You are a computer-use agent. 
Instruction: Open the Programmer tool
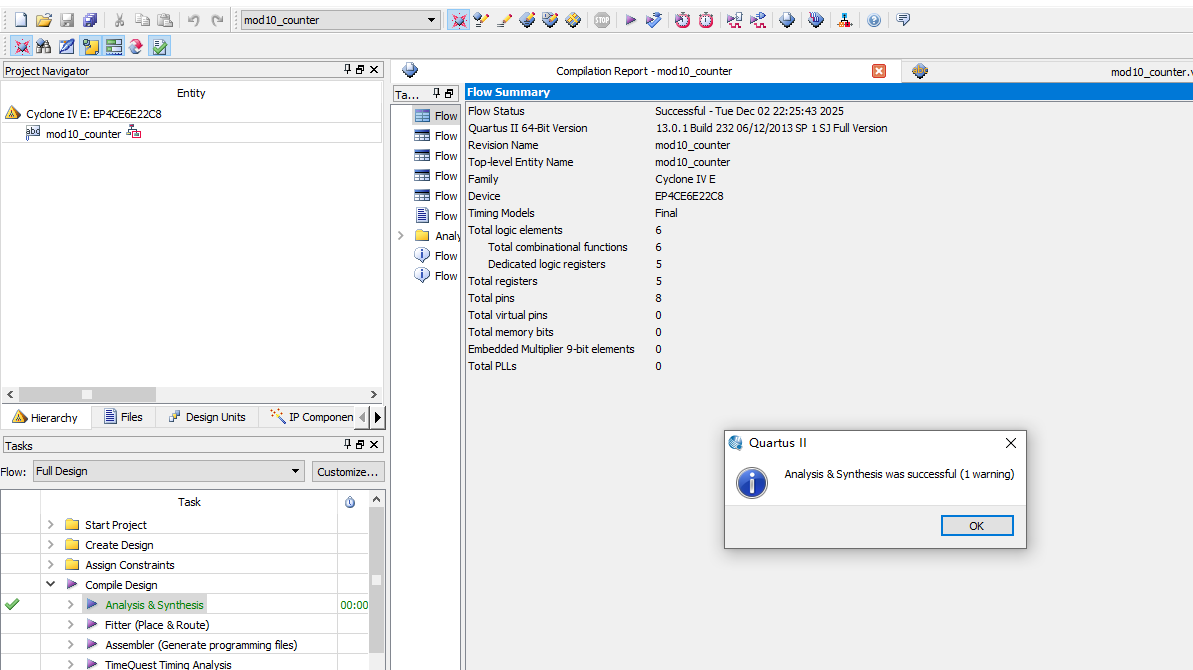(816, 20)
